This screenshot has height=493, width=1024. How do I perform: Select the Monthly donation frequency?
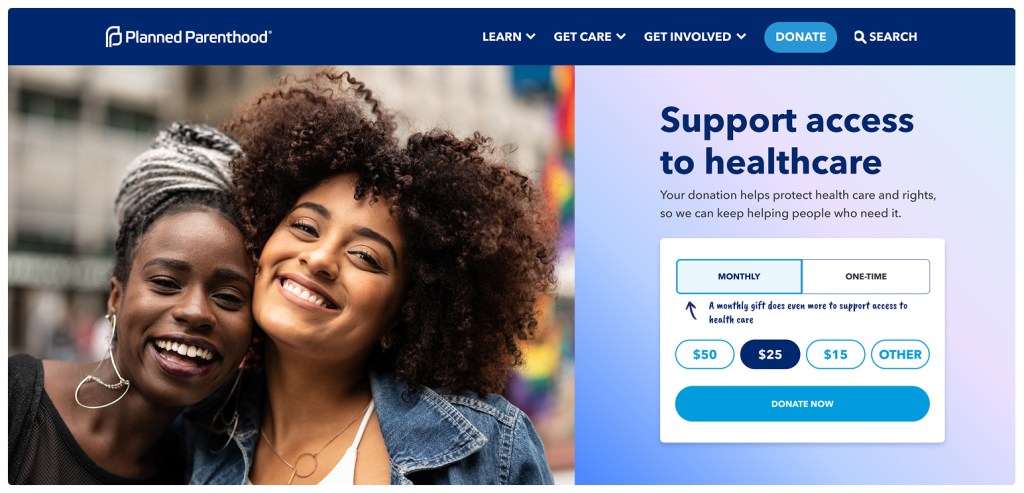[739, 276]
